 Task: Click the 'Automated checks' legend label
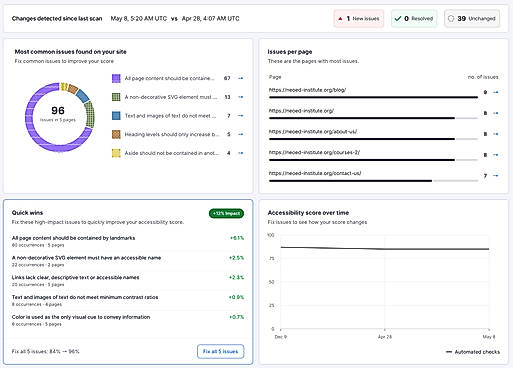pyautogui.click(x=477, y=352)
